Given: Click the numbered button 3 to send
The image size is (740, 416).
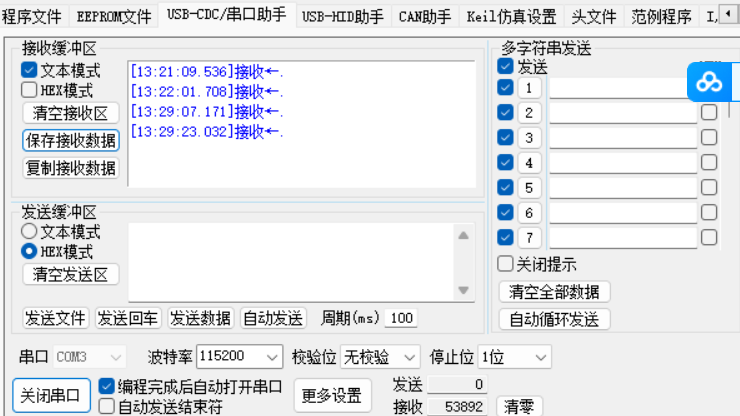Looking at the screenshot, I should coord(529,137).
